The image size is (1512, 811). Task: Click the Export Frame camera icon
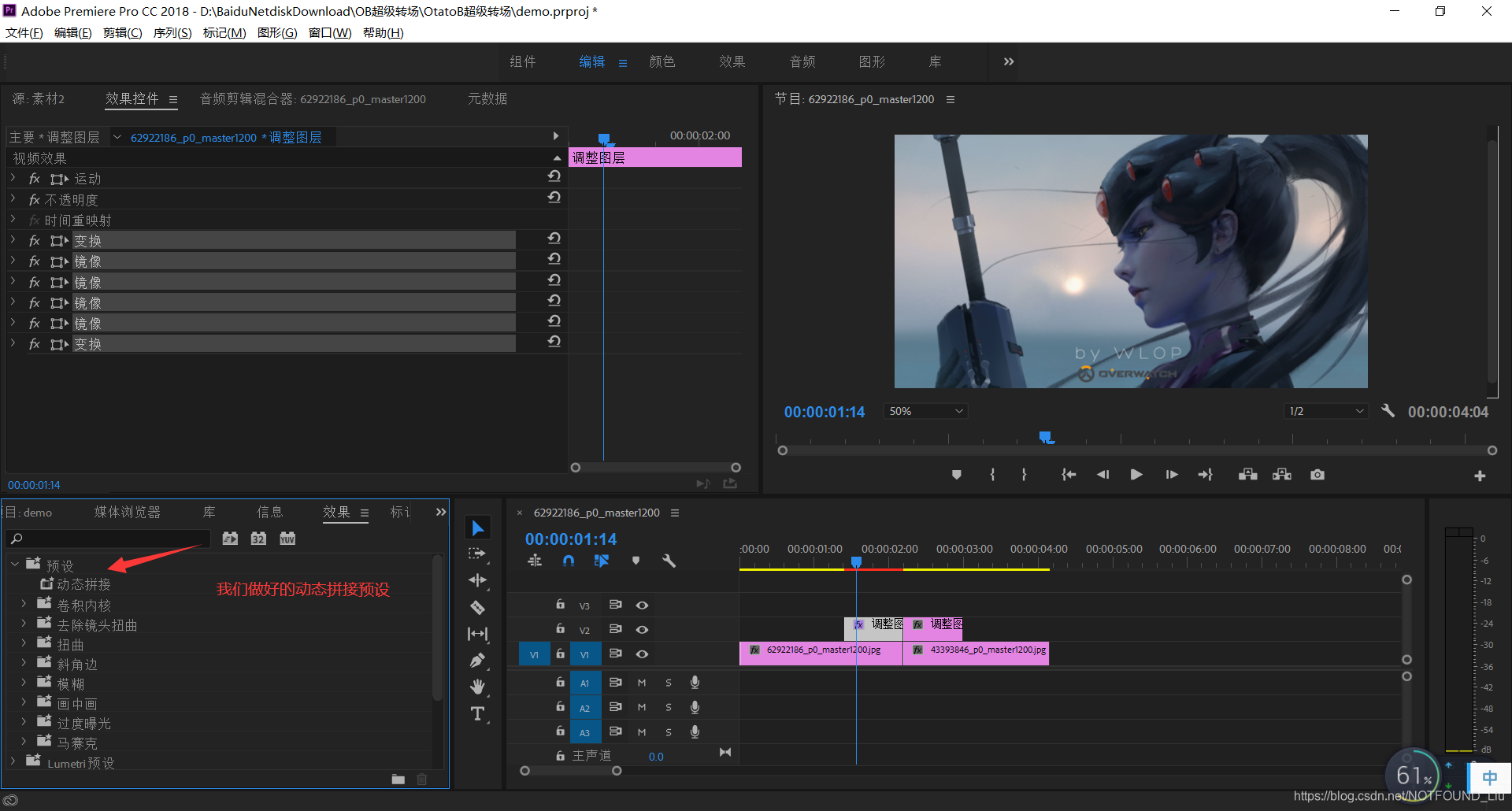1317,475
